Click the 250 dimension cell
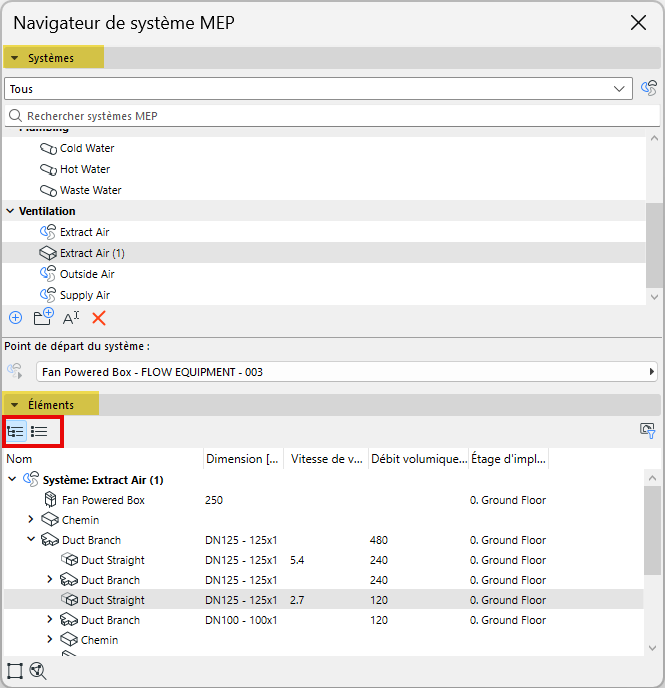Viewport: 665px width, 688px height. coord(214,500)
